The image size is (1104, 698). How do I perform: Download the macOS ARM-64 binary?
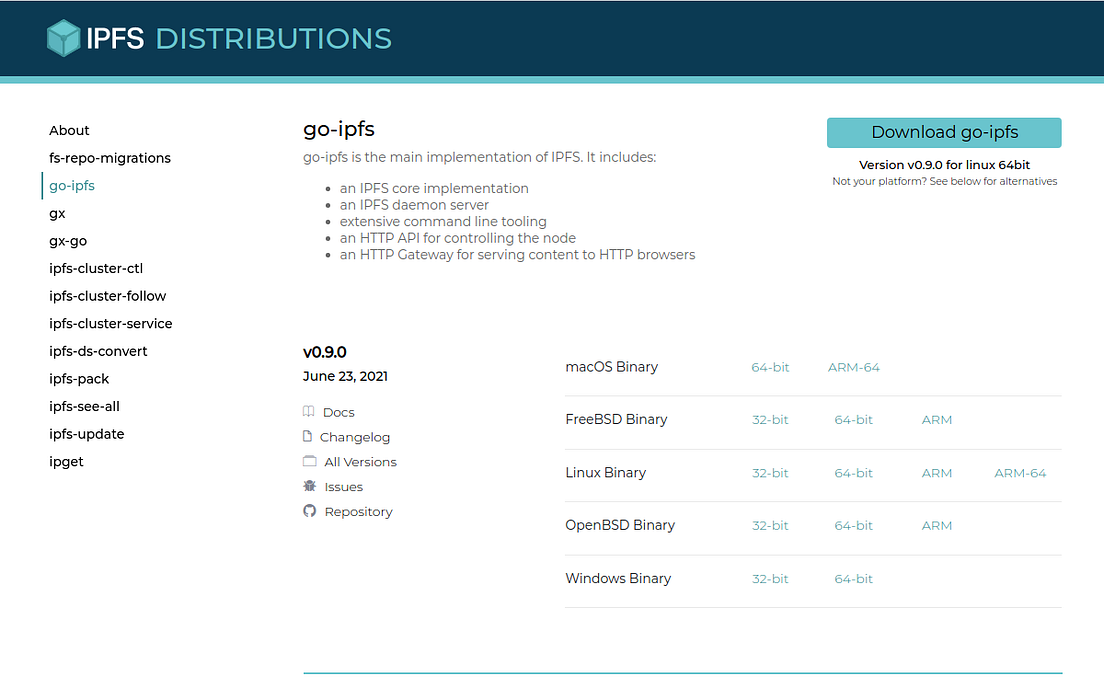(x=853, y=367)
